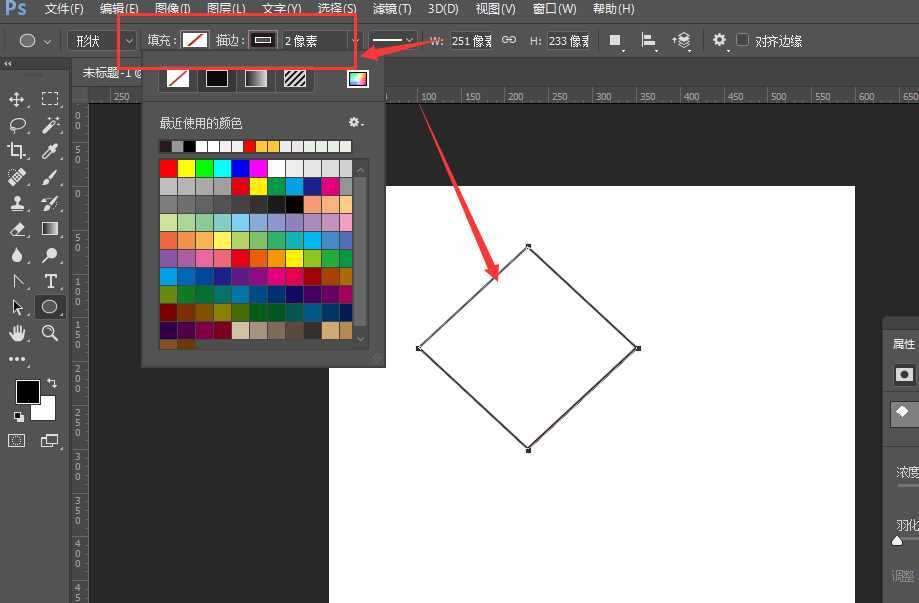Pick the Crop tool
The height and width of the screenshot is (603, 919).
(17, 151)
